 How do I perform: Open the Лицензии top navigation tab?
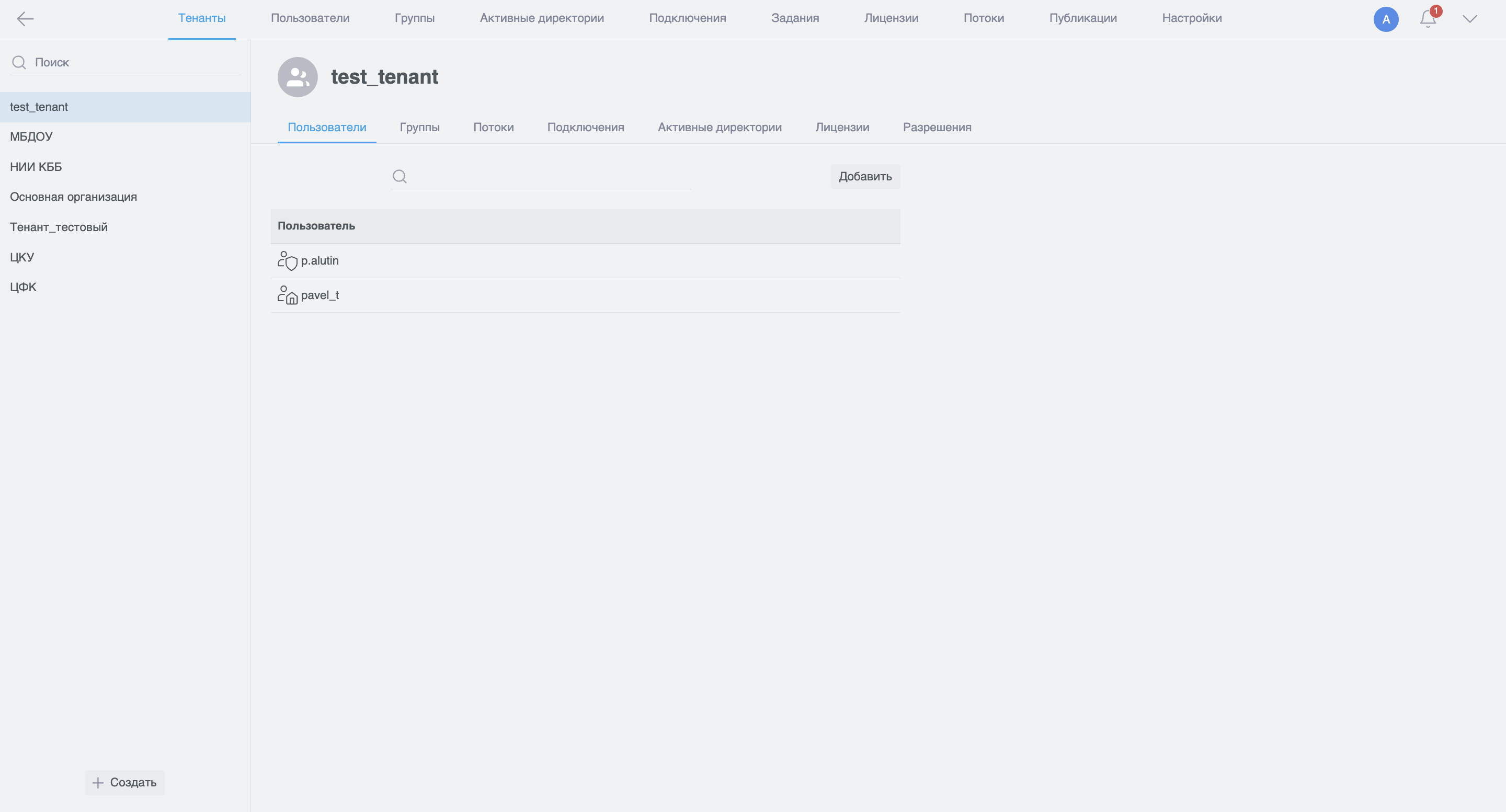891,18
